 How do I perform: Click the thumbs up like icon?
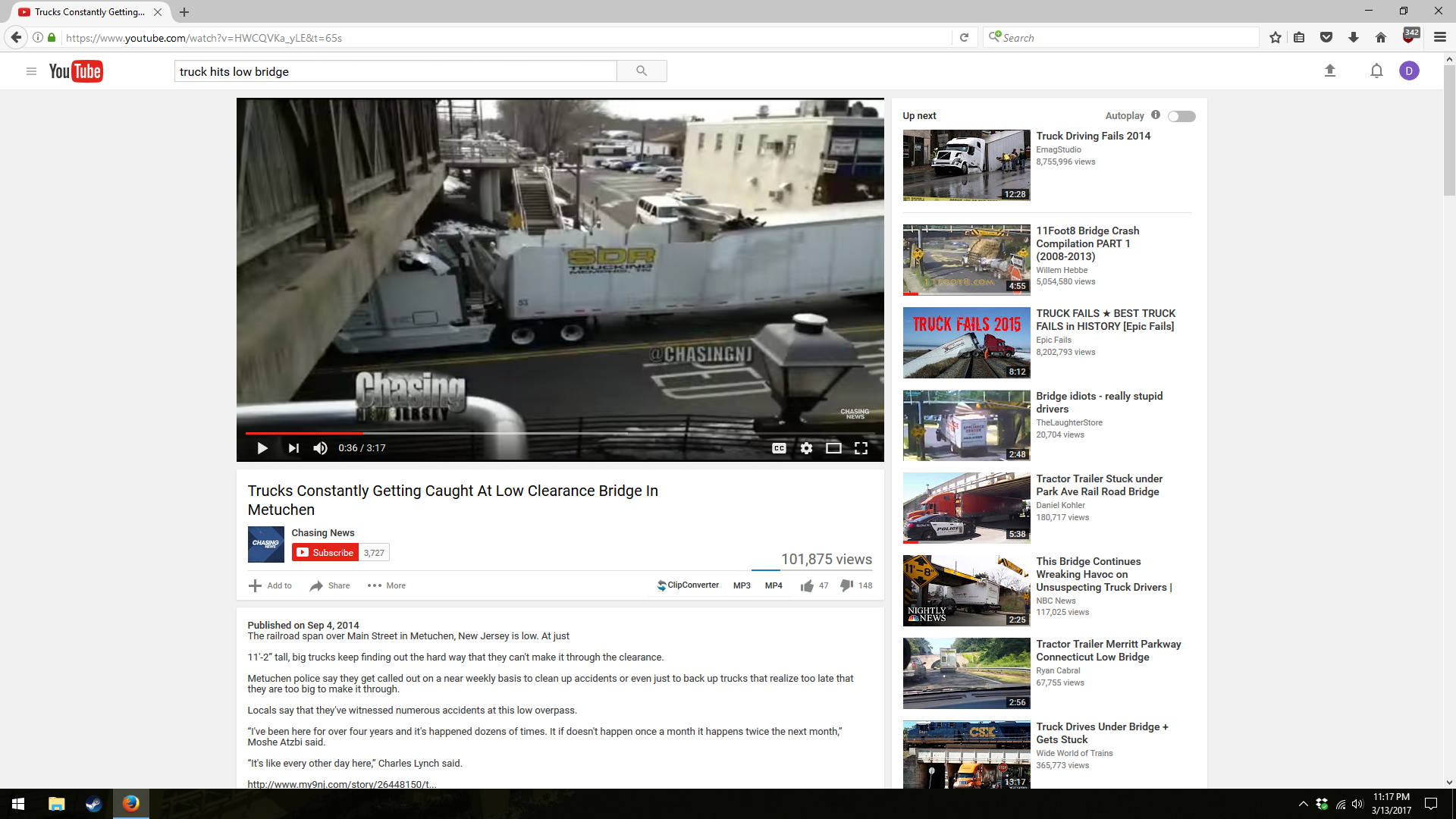point(807,585)
